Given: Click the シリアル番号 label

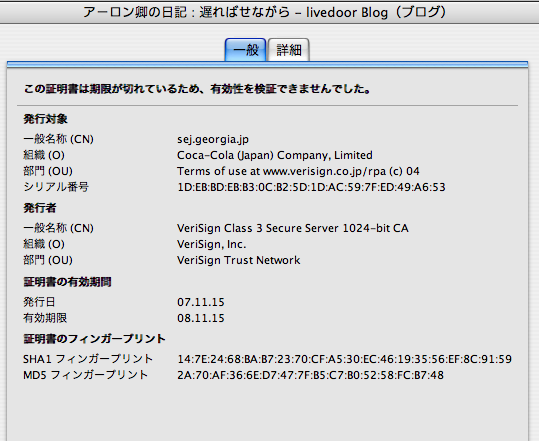Looking at the screenshot, I should click(56, 187).
